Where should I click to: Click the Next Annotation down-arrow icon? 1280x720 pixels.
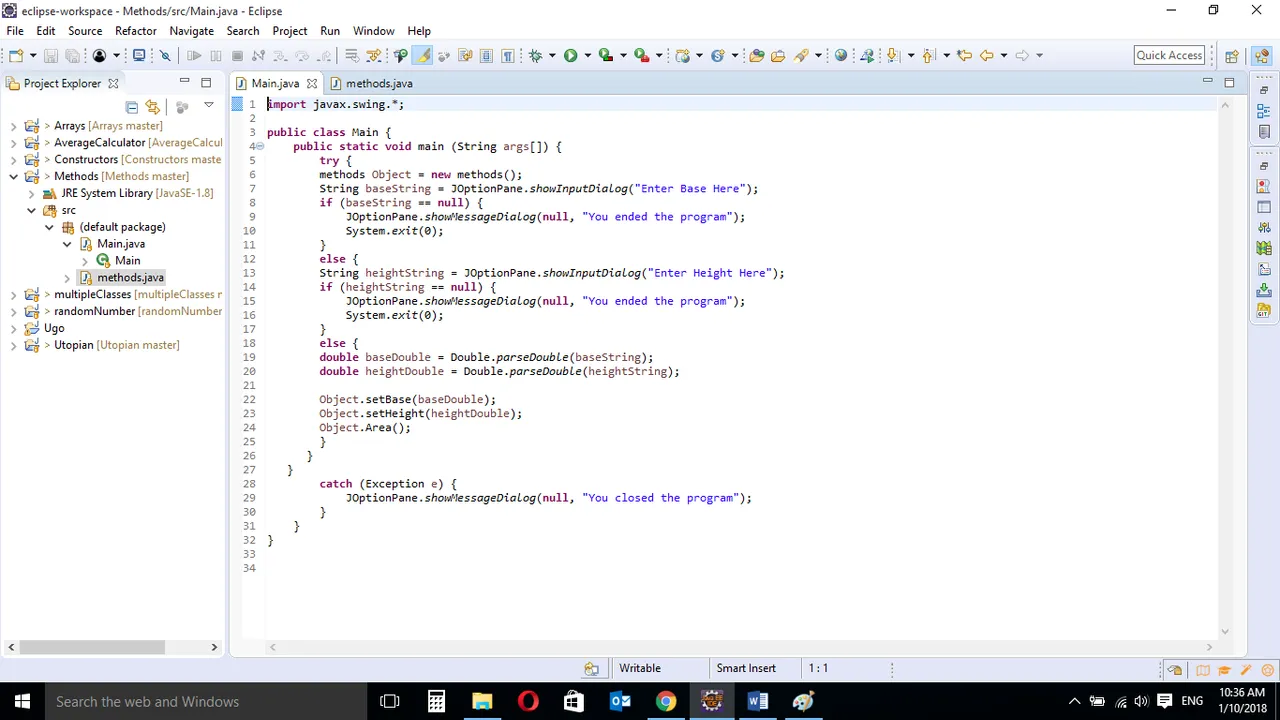pyautogui.click(x=893, y=55)
